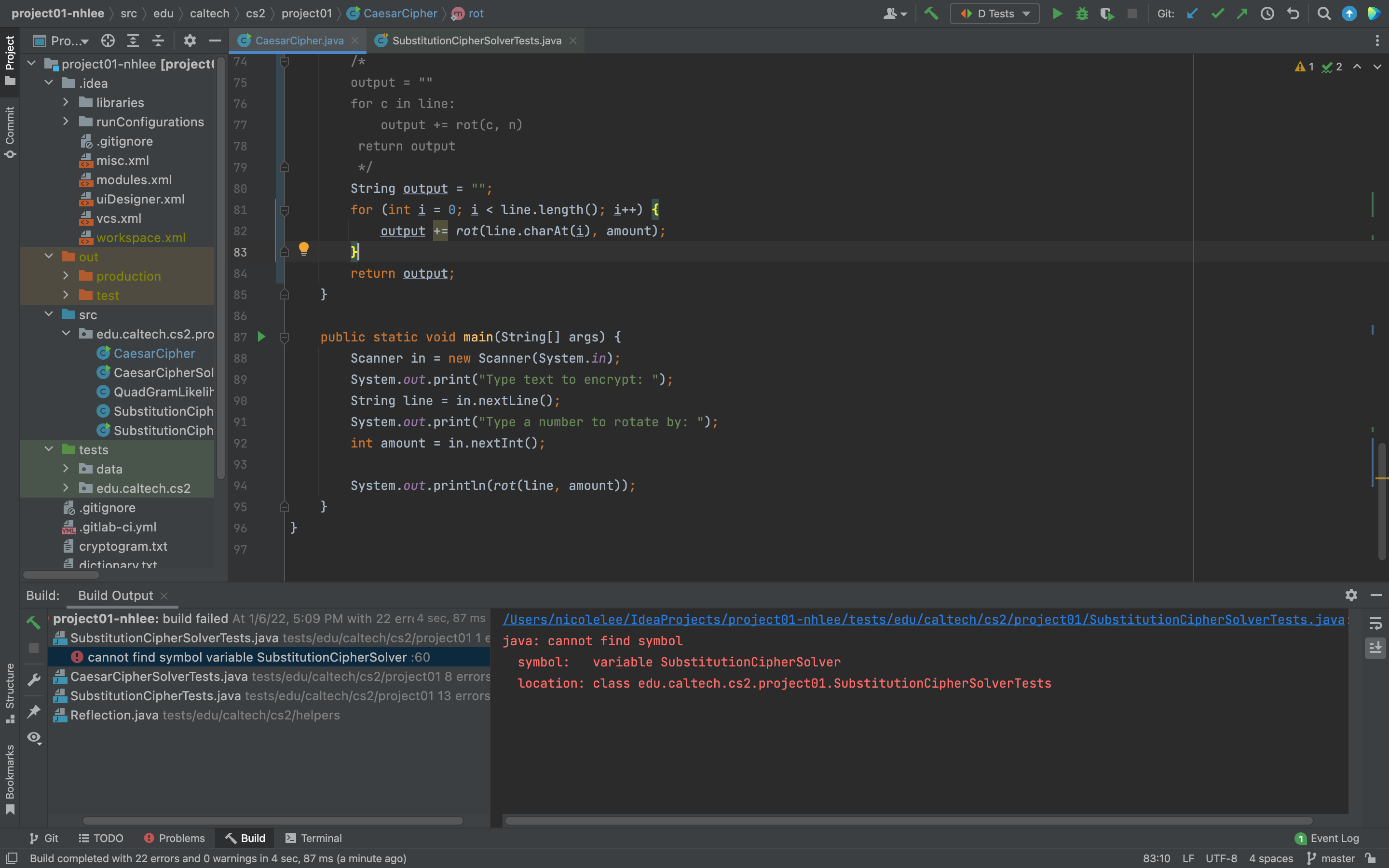Toggle the eye view filter in Build panel

tap(34, 737)
